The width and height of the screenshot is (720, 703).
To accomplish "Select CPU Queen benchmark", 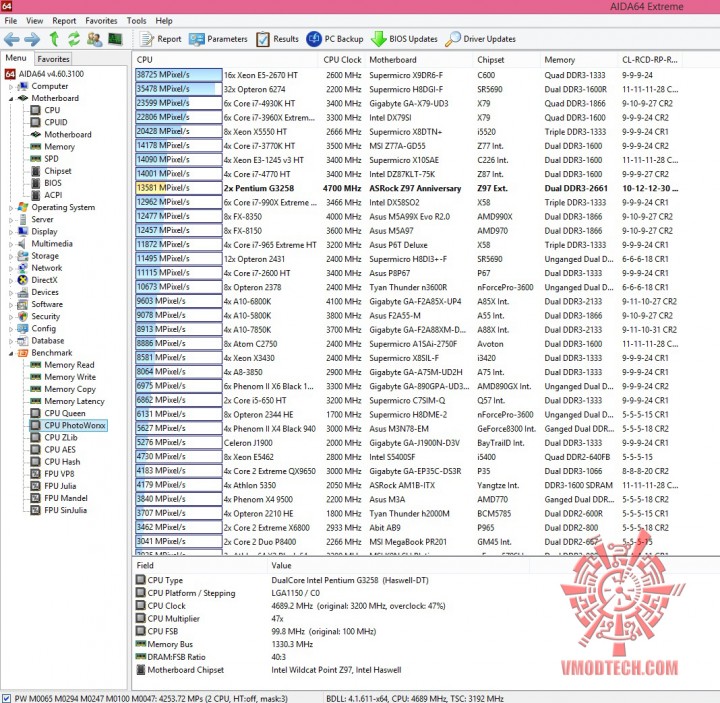I will tap(58, 413).
